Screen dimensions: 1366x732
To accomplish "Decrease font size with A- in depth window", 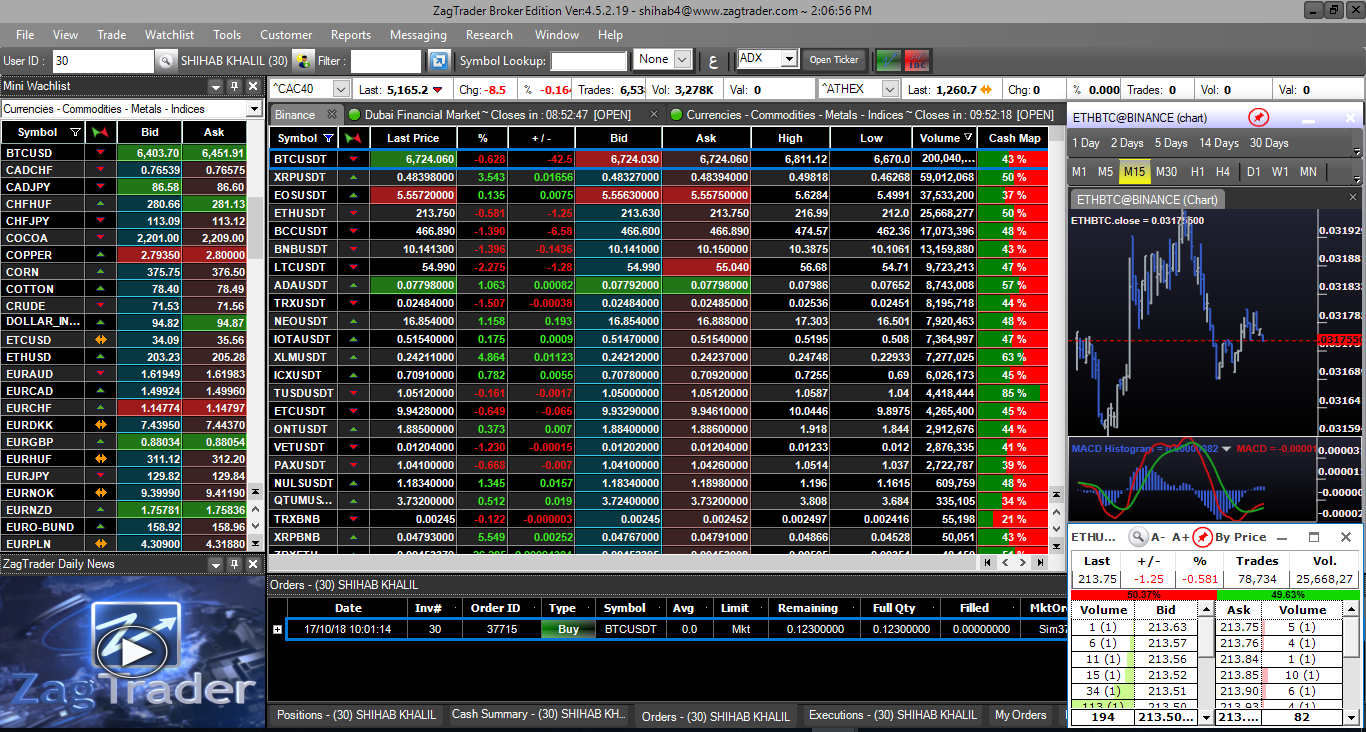I will coord(1158,537).
